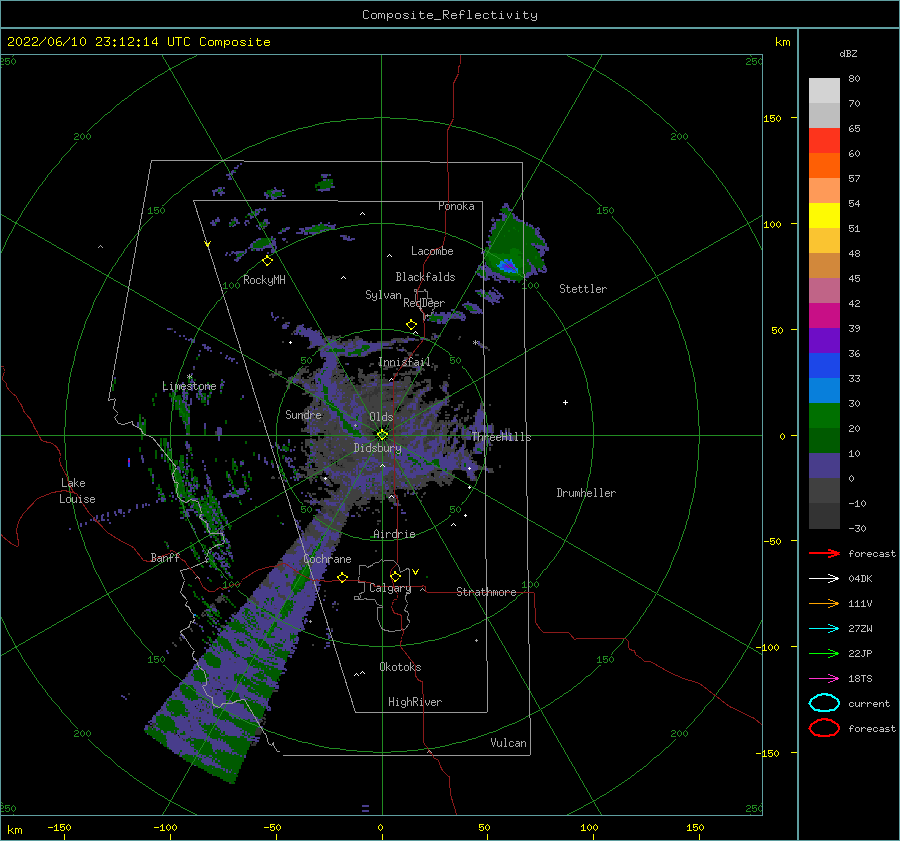Click the slate-purple 0-10 dBZ swatch
900x841 pixels.
[824, 466]
